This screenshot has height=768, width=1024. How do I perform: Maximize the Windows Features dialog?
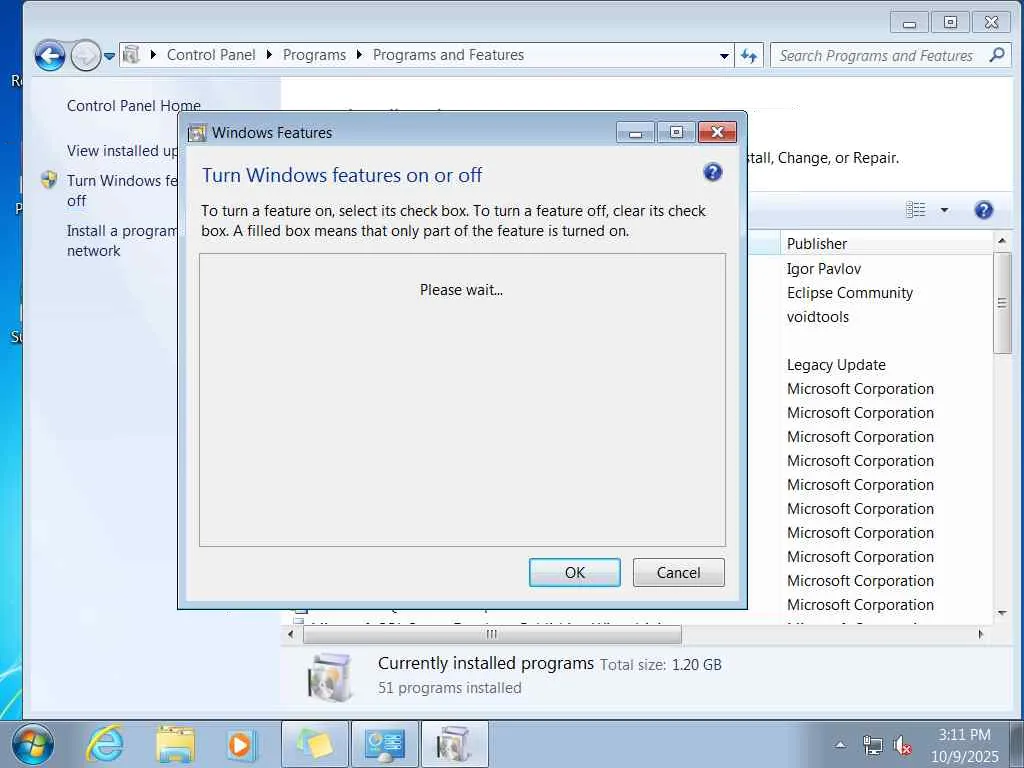click(676, 133)
